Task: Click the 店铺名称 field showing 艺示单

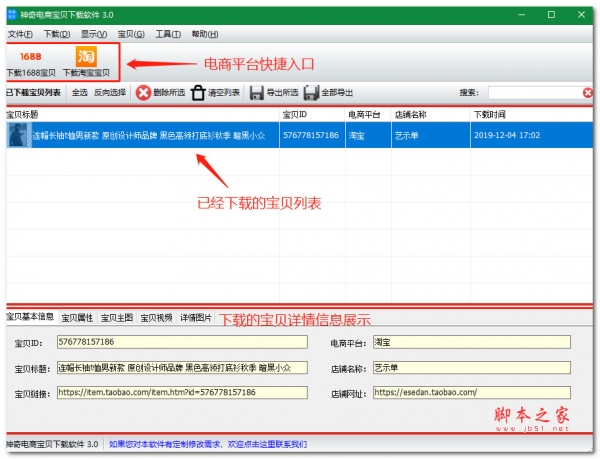Action: click(x=472, y=368)
